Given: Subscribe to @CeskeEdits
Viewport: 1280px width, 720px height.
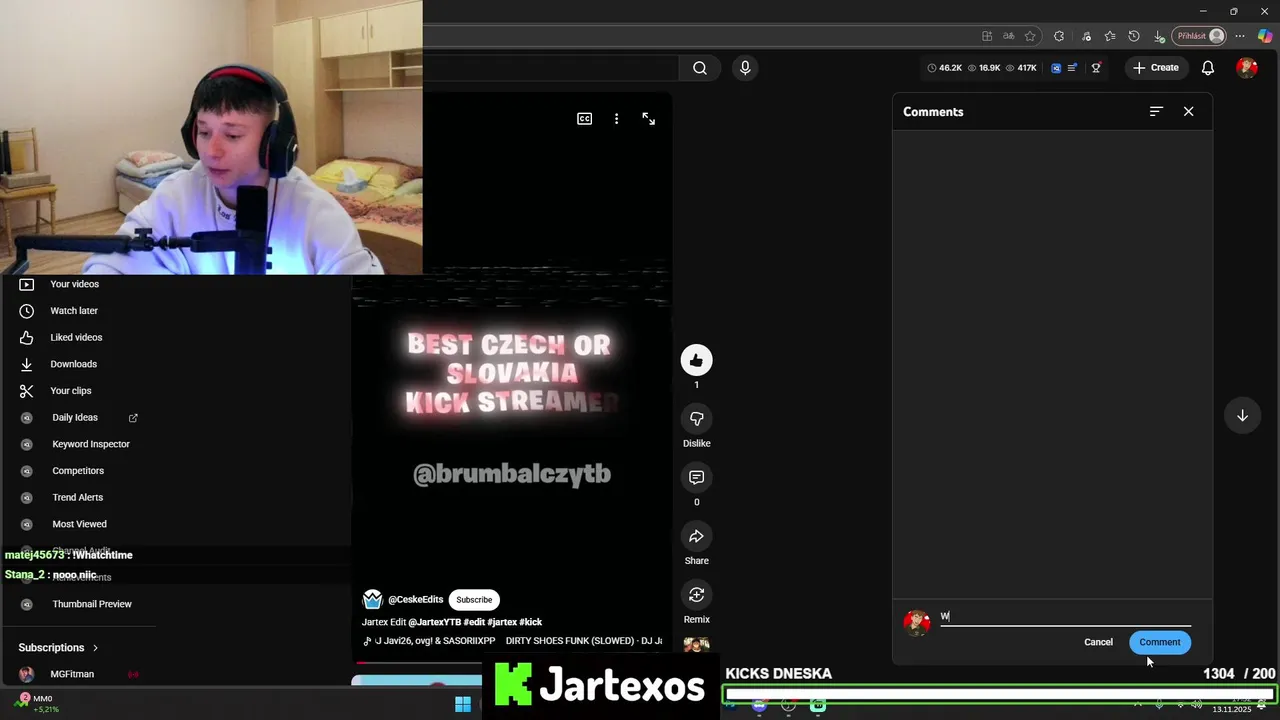Looking at the screenshot, I should (x=474, y=600).
